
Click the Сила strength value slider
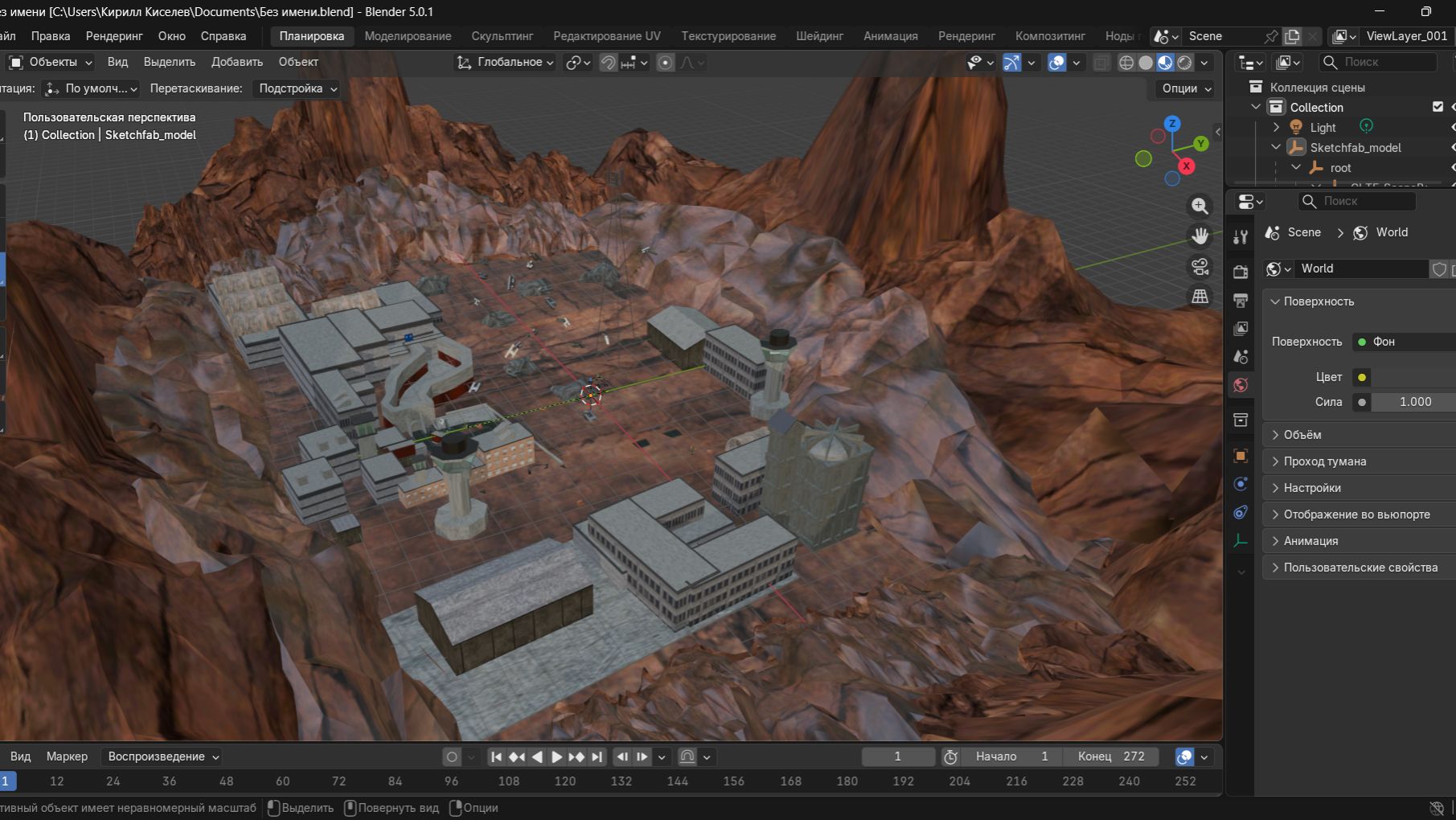point(1413,402)
